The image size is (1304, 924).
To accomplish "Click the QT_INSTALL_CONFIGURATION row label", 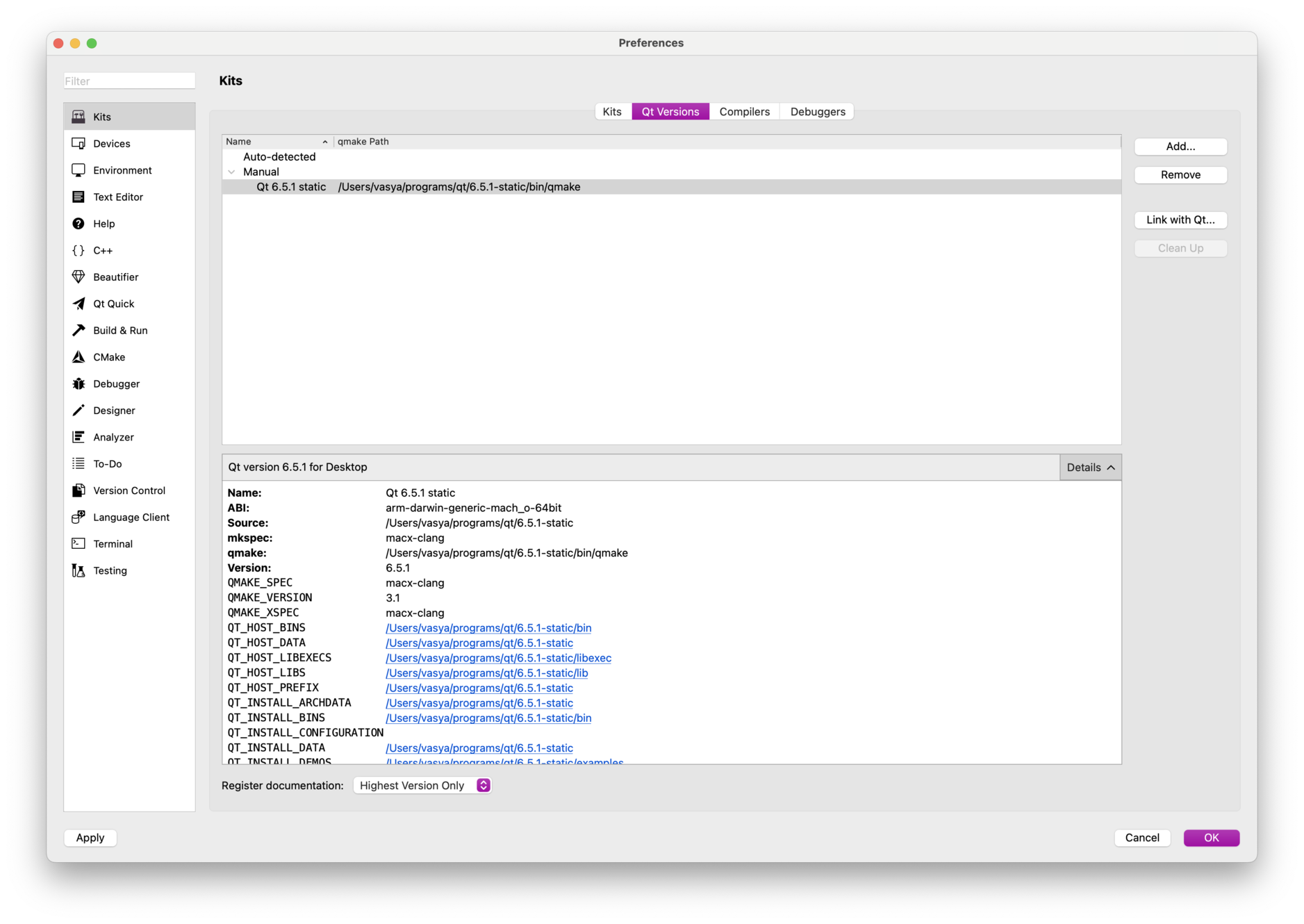I will coord(305,733).
